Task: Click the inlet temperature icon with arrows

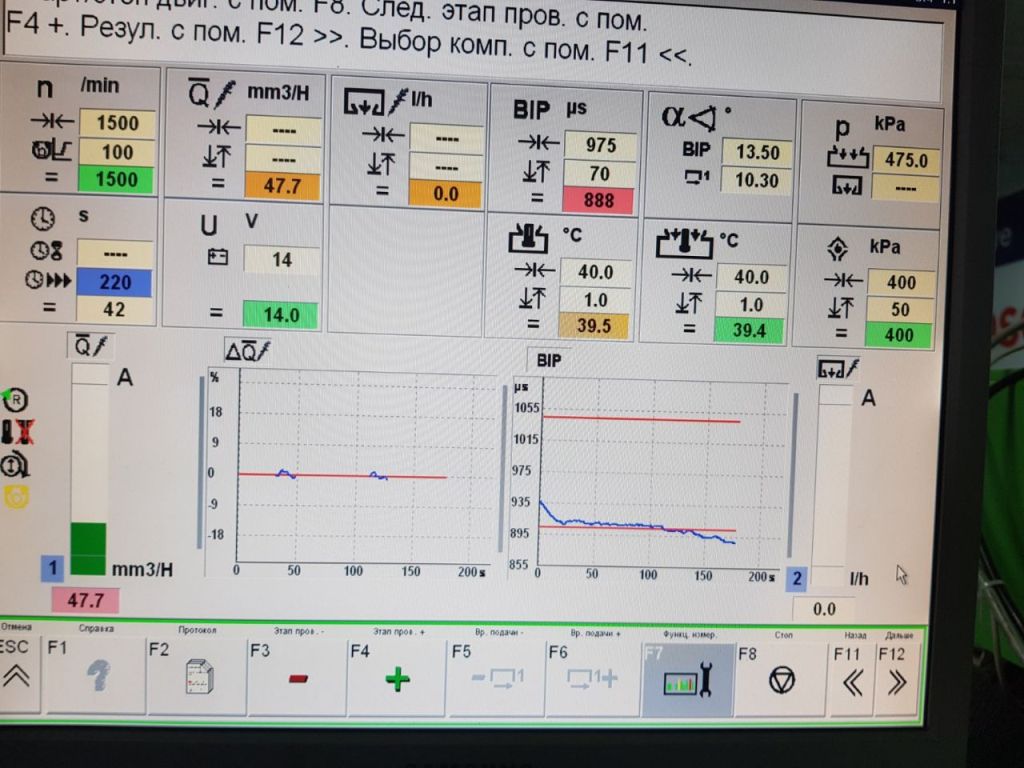Action: (x=684, y=244)
